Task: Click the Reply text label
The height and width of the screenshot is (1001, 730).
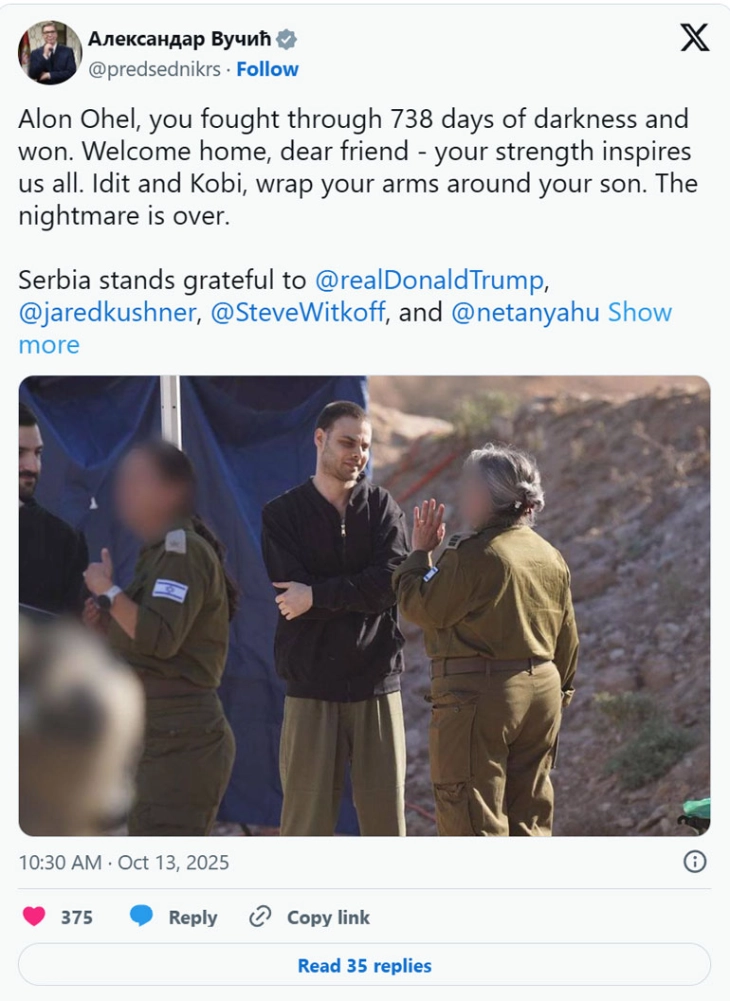Action: click(x=193, y=917)
